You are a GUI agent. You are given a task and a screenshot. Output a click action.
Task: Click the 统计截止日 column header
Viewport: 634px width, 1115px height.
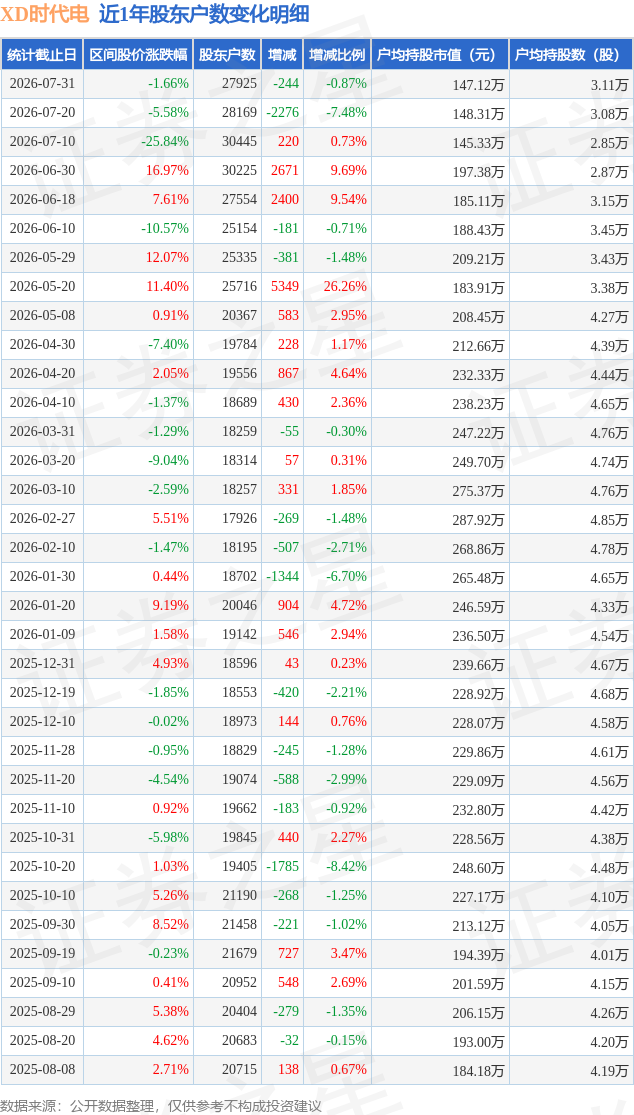pyautogui.click(x=41, y=54)
